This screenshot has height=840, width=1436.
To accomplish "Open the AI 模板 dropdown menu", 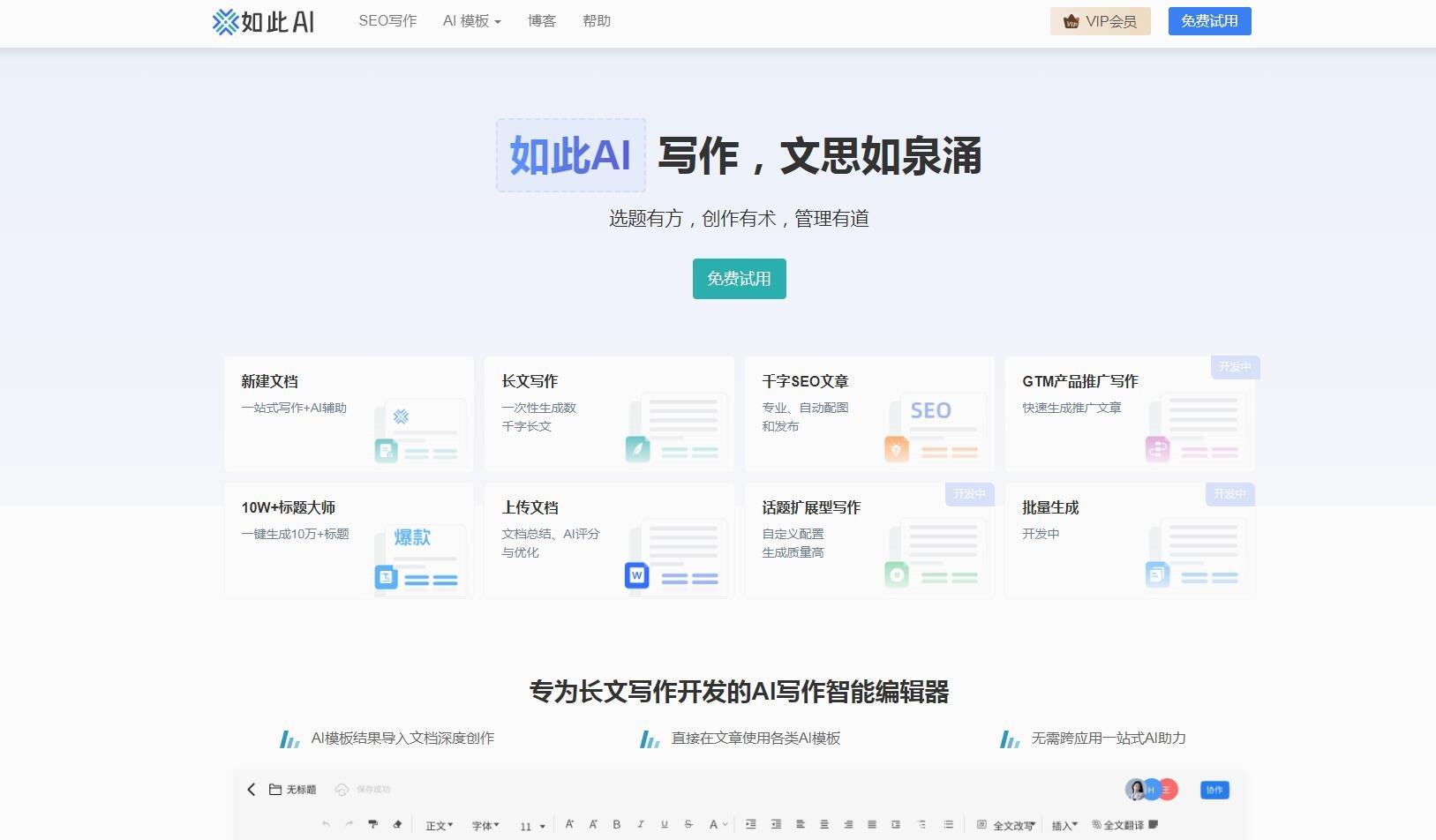I will [470, 20].
